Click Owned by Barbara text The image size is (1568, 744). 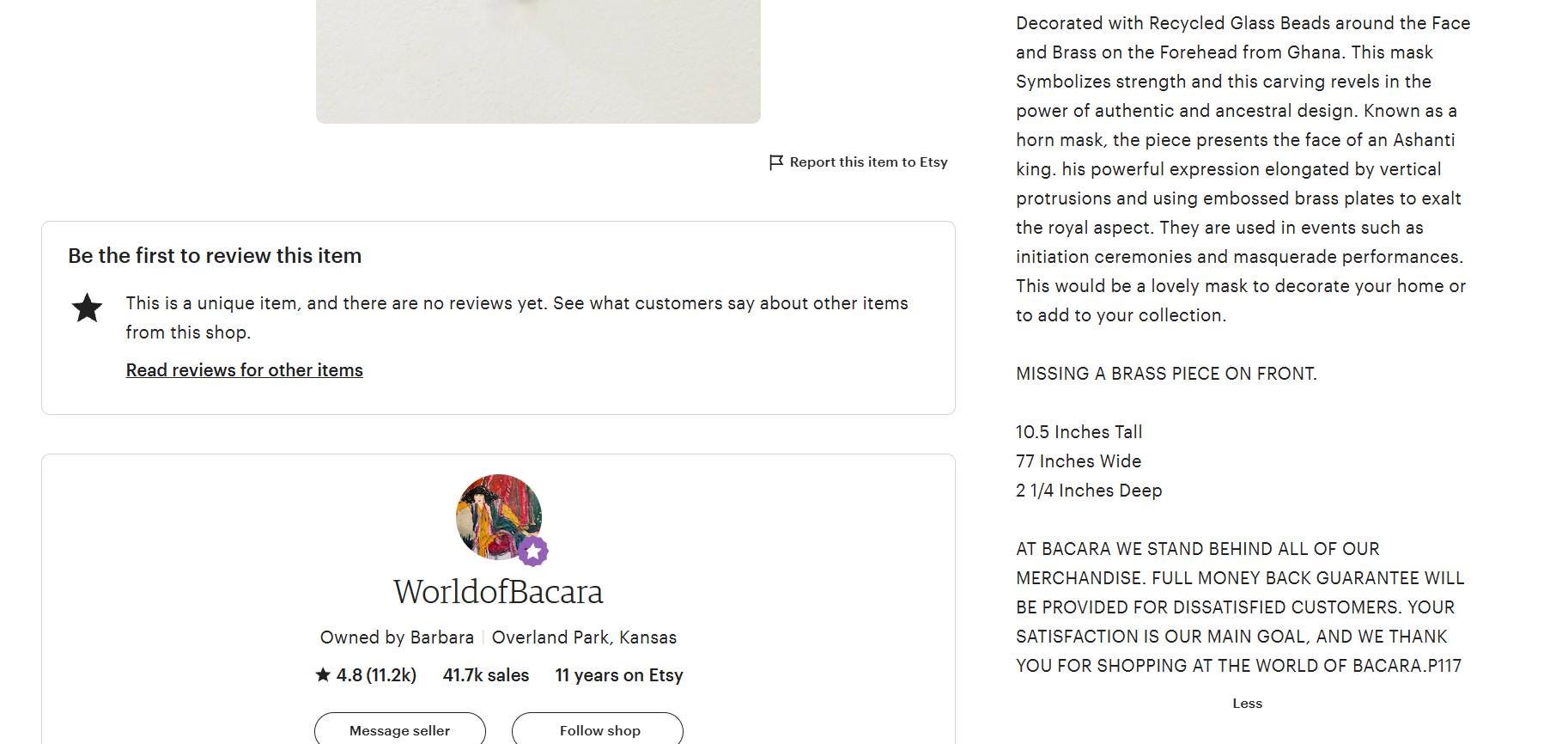tap(397, 637)
